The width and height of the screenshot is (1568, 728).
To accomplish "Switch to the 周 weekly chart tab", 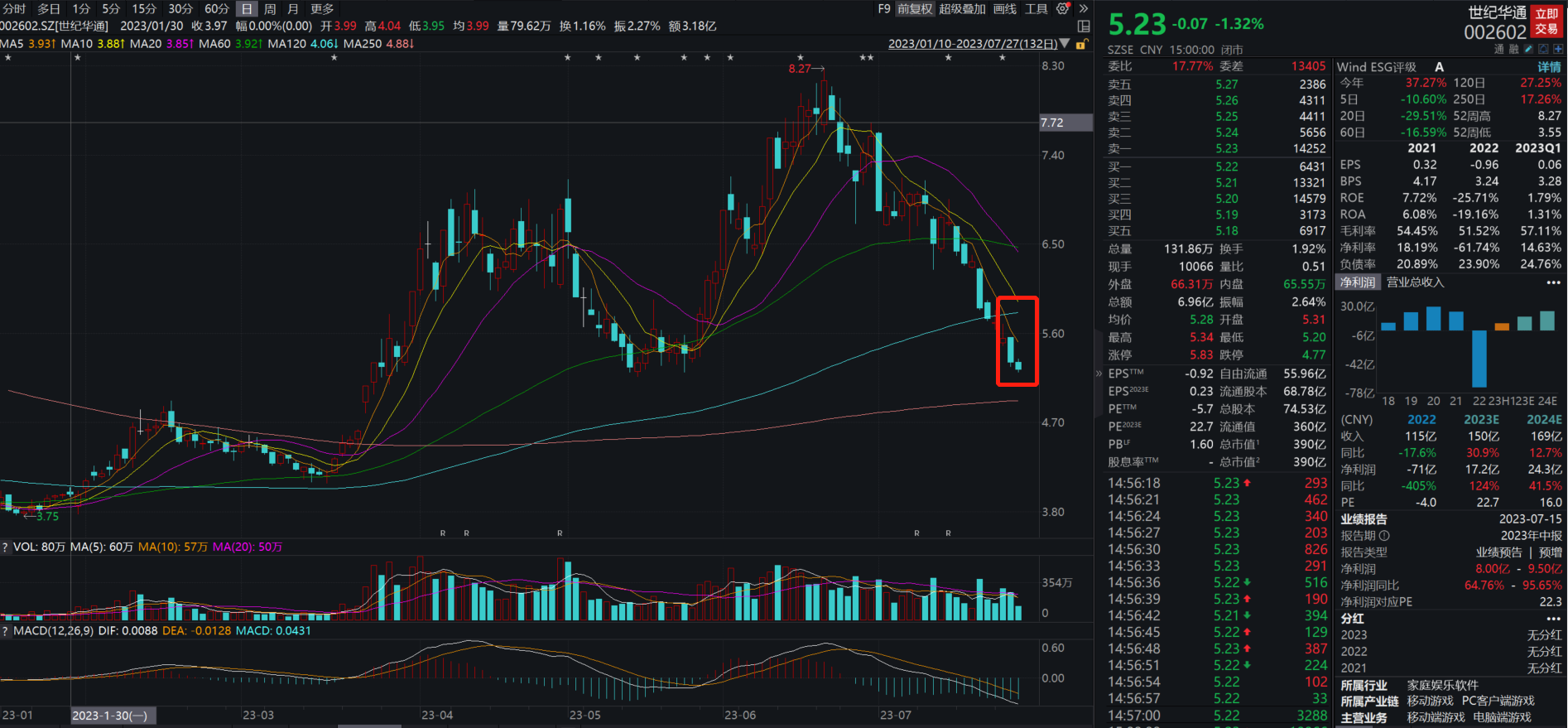I will (270, 9).
